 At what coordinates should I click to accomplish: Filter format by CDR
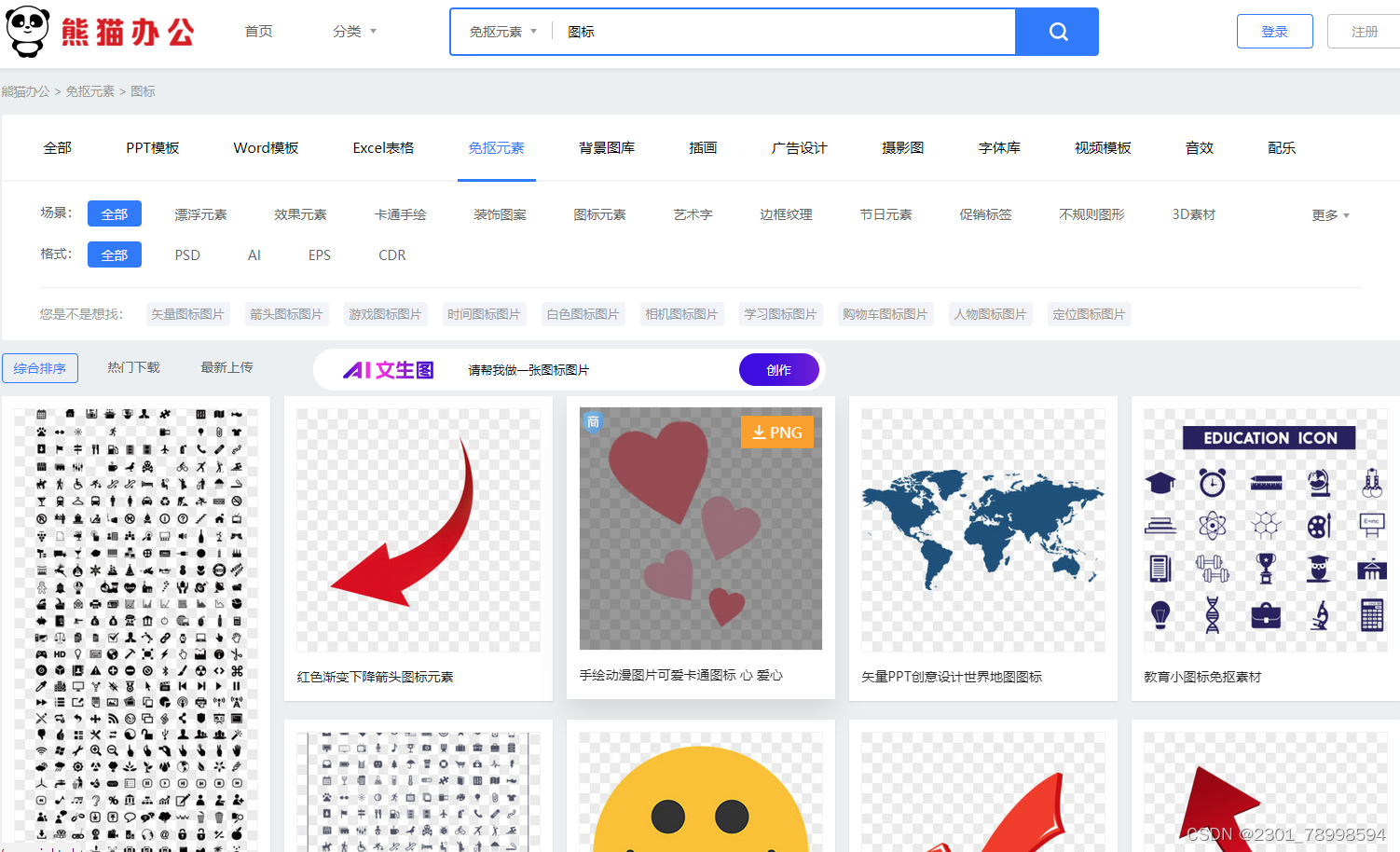392,254
